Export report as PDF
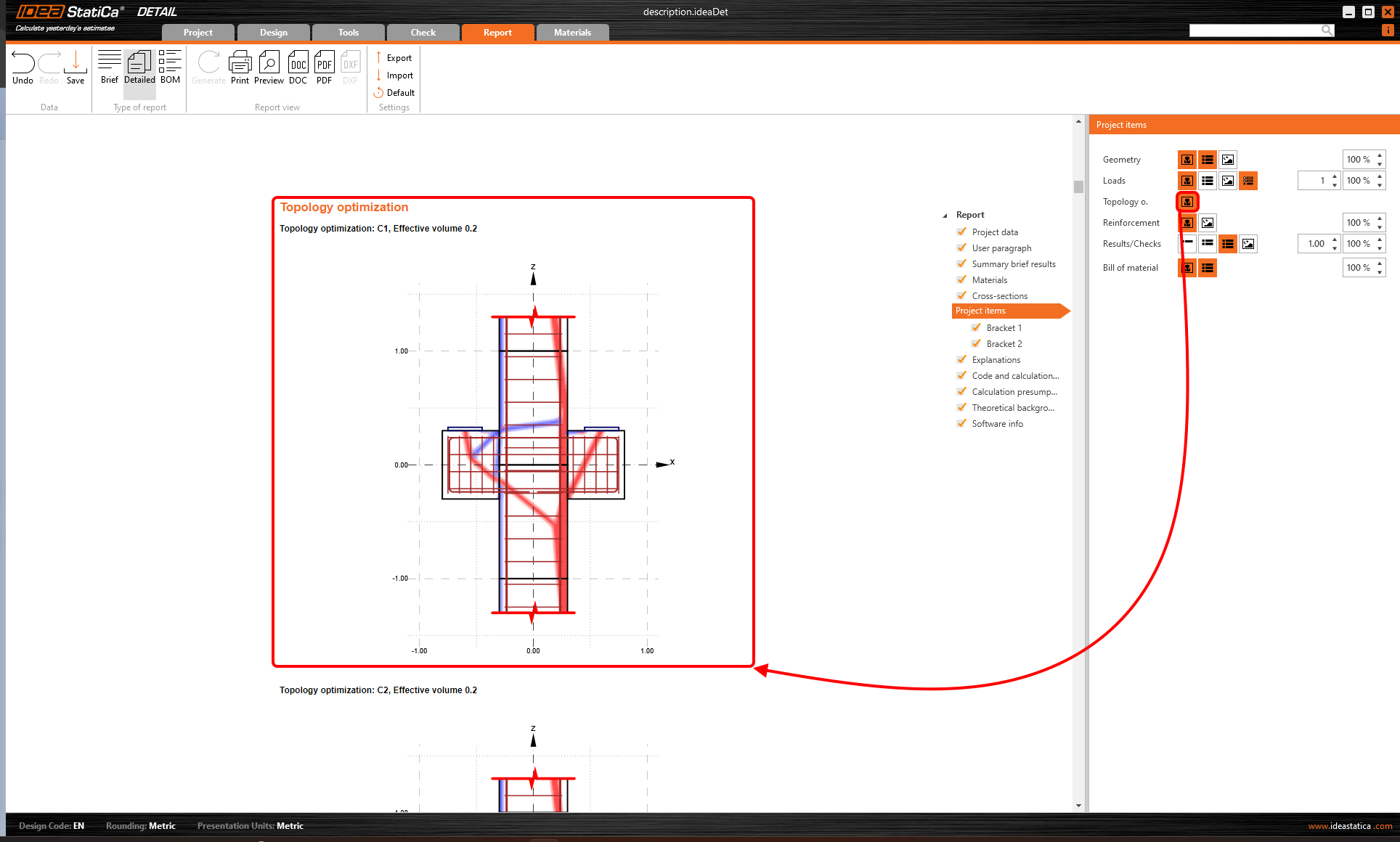 (x=324, y=68)
